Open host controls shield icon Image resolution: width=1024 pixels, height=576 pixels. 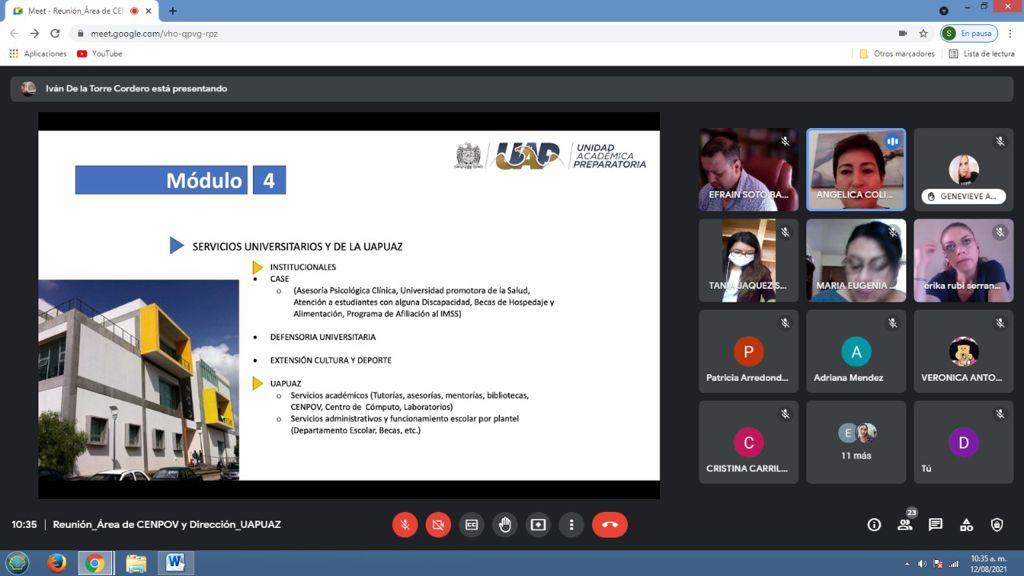pyautogui.click(x=997, y=524)
